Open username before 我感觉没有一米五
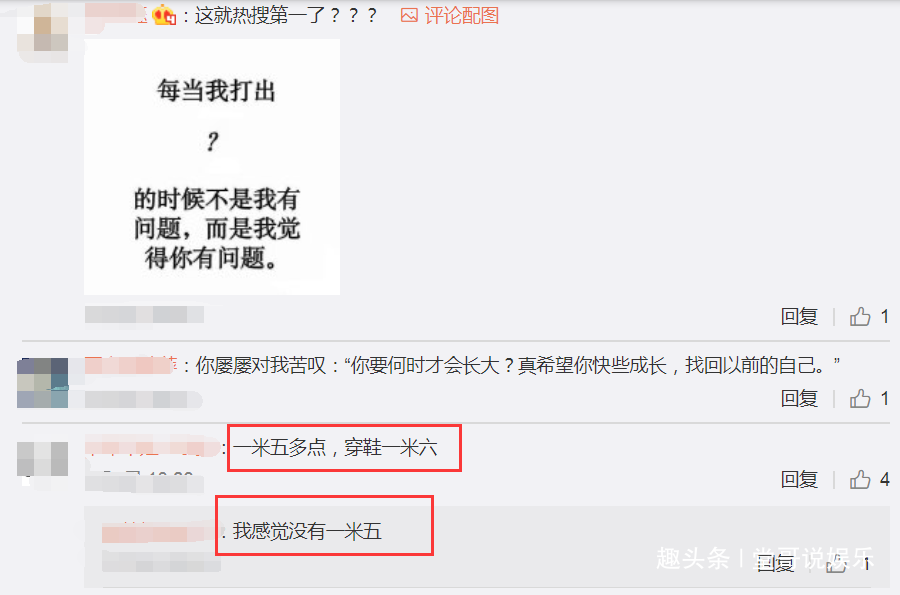The image size is (900, 595). (x=158, y=533)
